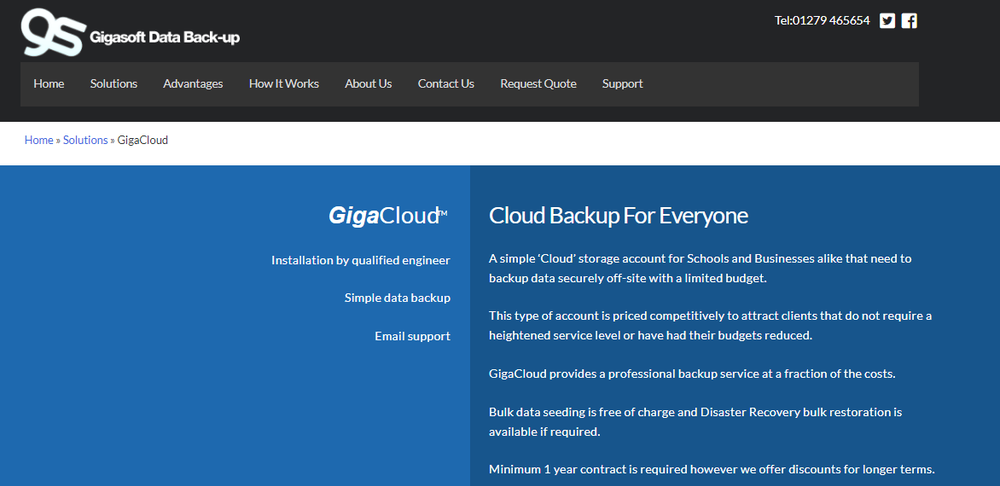Image resolution: width=1000 pixels, height=486 pixels.
Task: Click the Cloud Backup For Everyone heading
Action: point(619,216)
